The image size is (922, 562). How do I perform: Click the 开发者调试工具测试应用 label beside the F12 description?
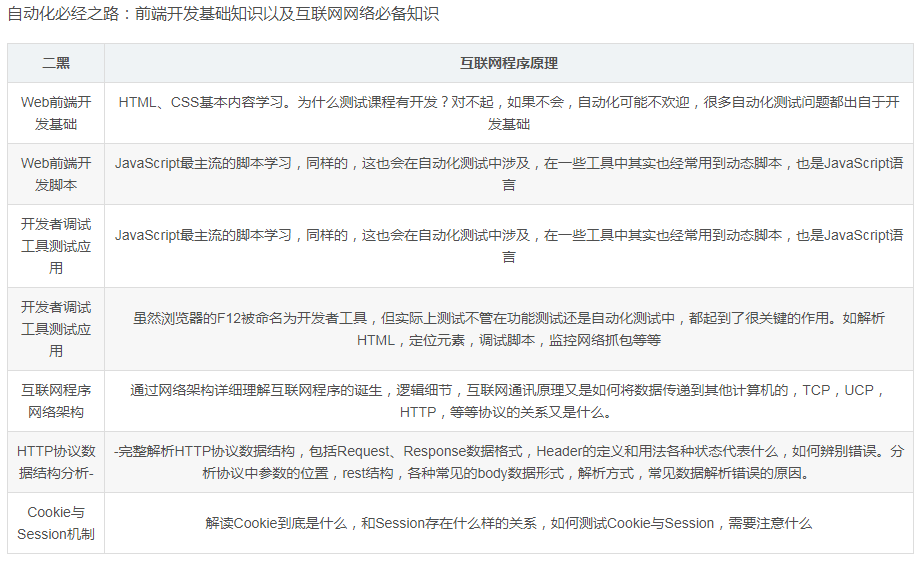click(x=56, y=329)
